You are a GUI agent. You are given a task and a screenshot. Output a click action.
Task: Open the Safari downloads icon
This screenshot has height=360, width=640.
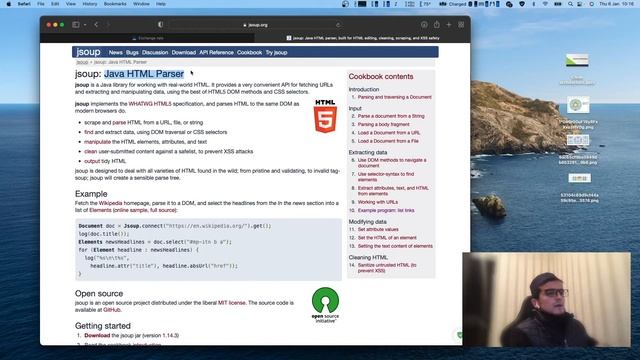click(424, 24)
